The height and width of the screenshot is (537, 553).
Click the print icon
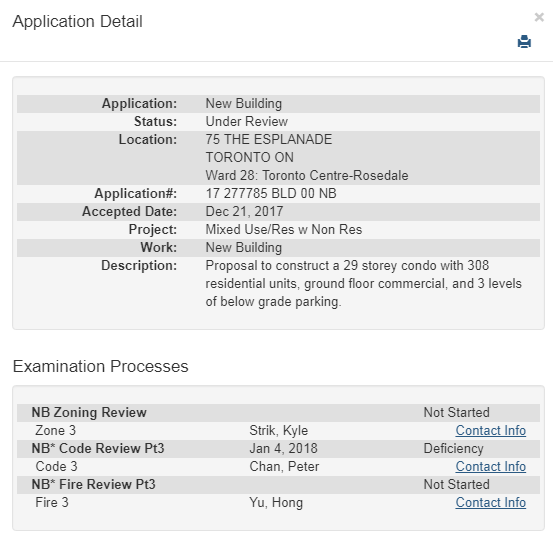tap(524, 42)
